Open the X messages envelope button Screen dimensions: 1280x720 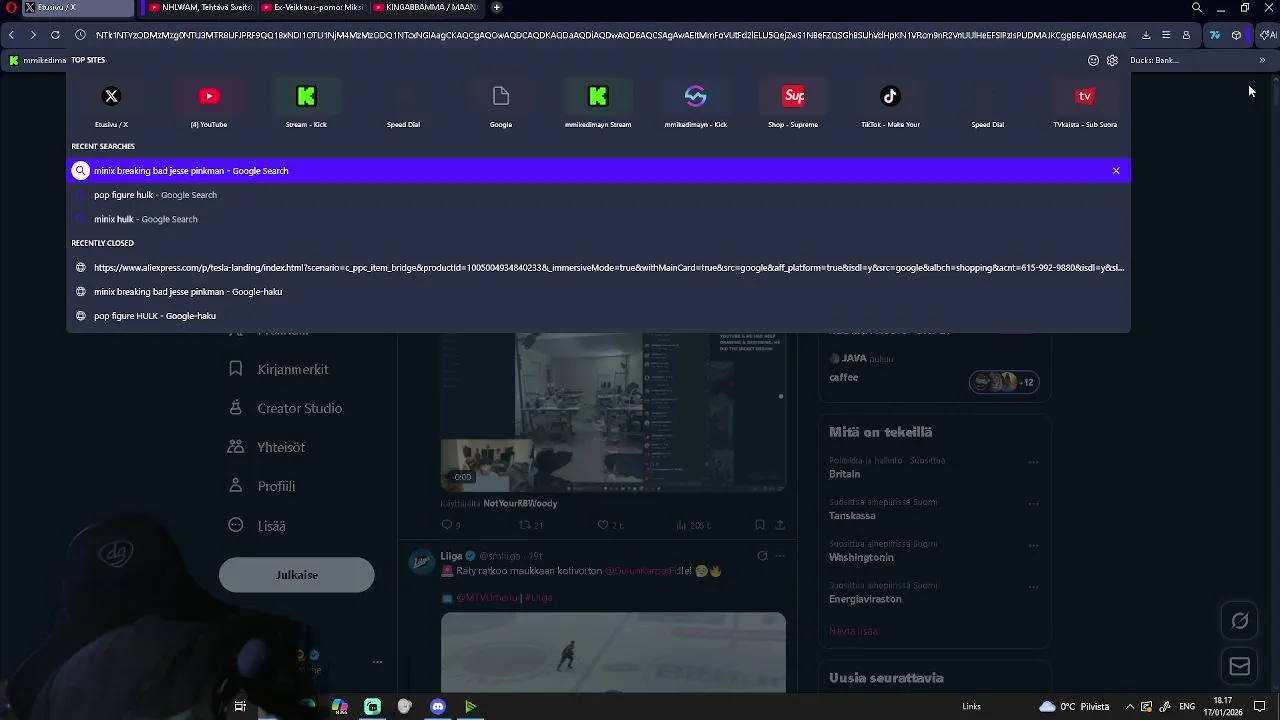pyautogui.click(x=1240, y=666)
